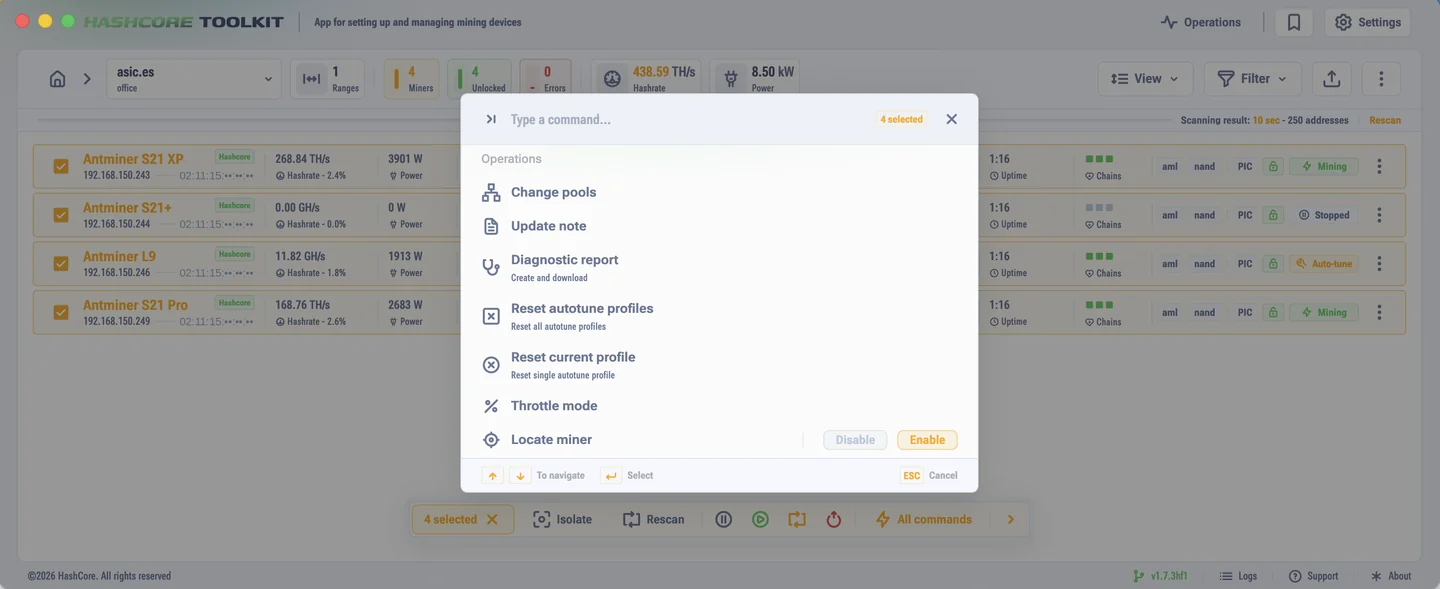Screen dimensions: 1440x589
Task: Click the Reset current profile circle-X icon
Action: click(491, 365)
